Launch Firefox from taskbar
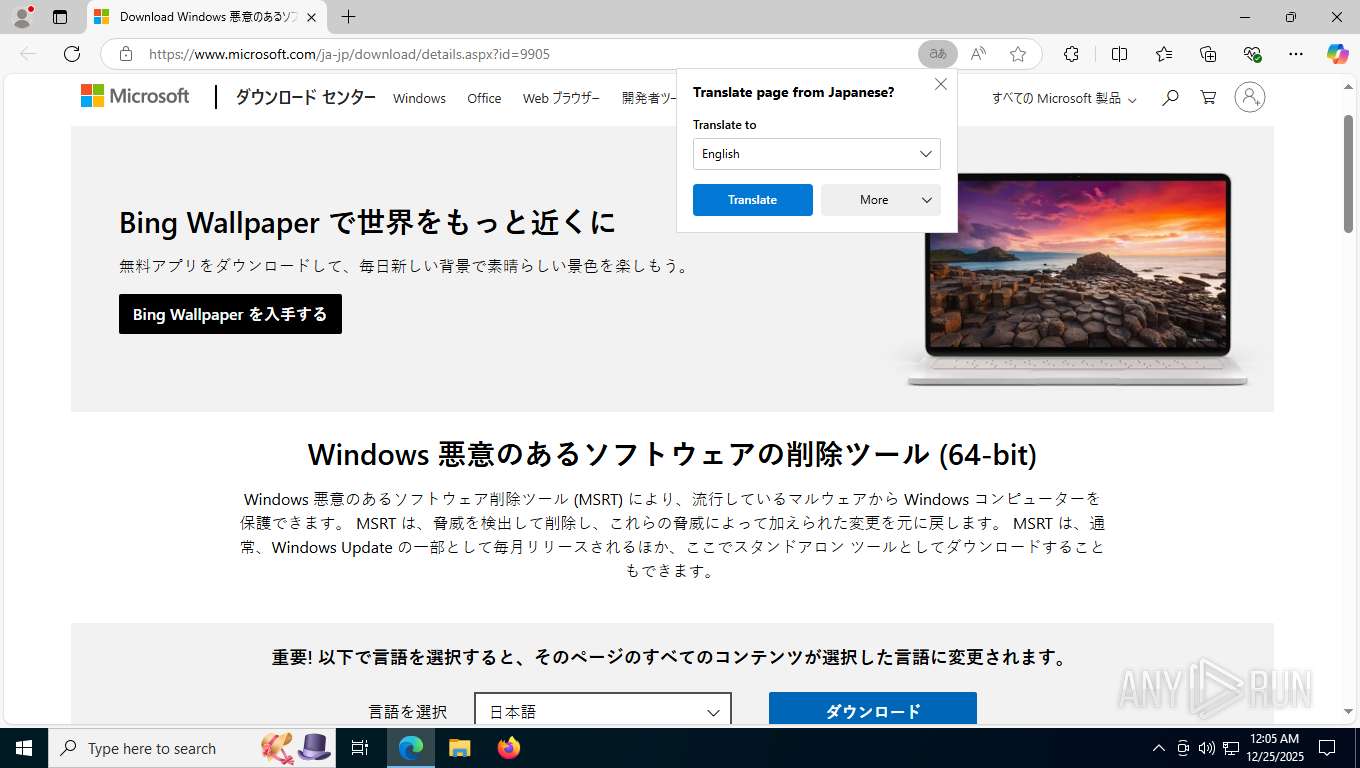Screen dimensions: 1360x768 509,748
